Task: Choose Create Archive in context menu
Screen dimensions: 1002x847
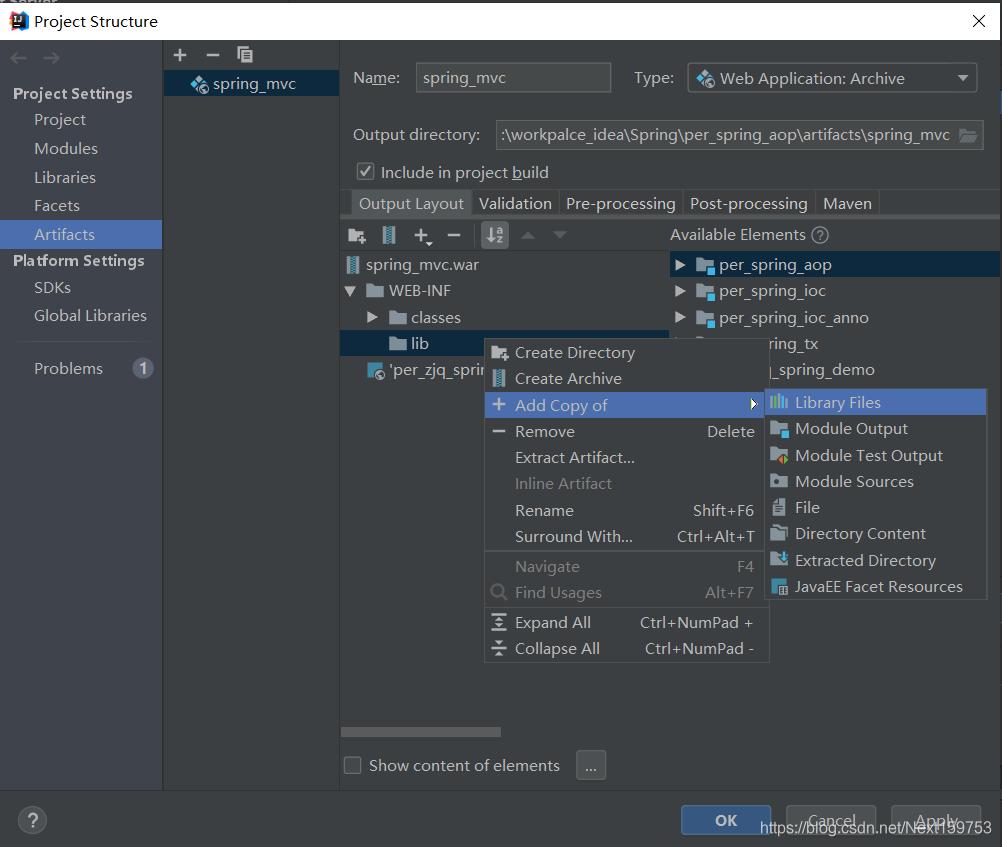Action: (626, 378)
